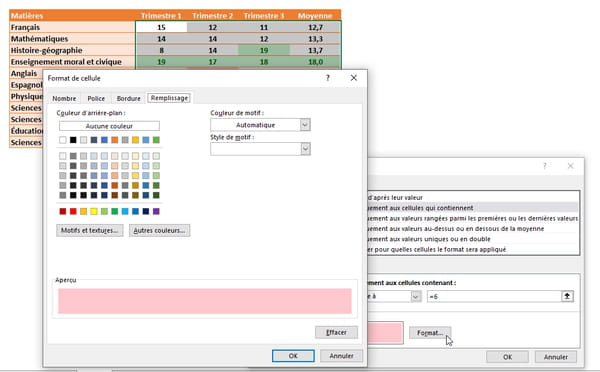Expand the Couleur de motif dropdown
The width and height of the screenshot is (600, 372).
click(x=305, y=125)
